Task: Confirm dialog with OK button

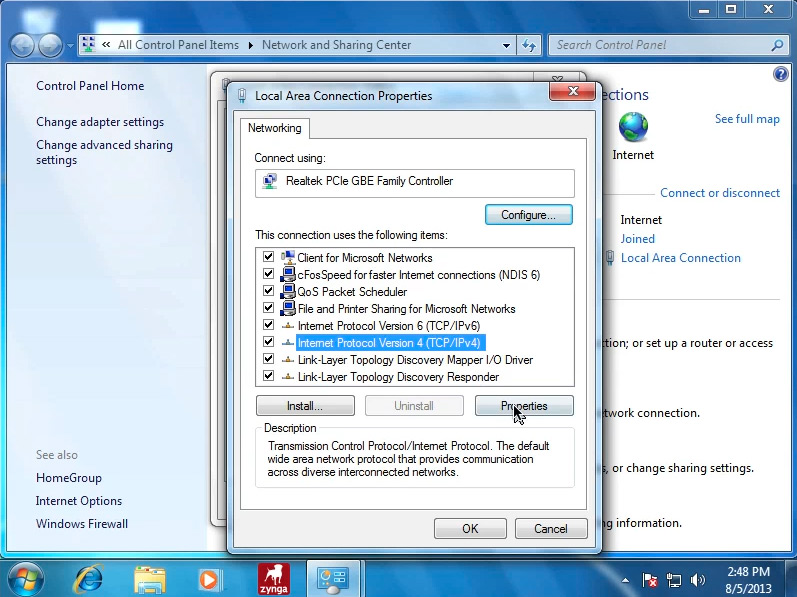Action: pos(470,528)
